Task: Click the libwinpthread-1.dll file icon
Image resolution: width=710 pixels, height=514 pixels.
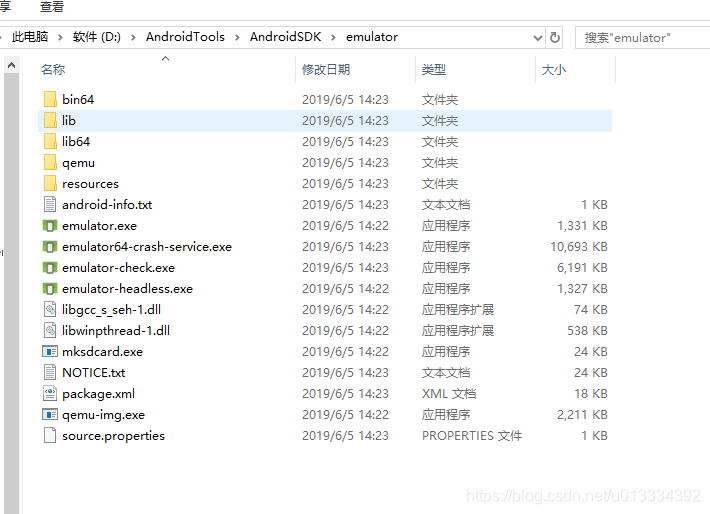Action: 50,331
